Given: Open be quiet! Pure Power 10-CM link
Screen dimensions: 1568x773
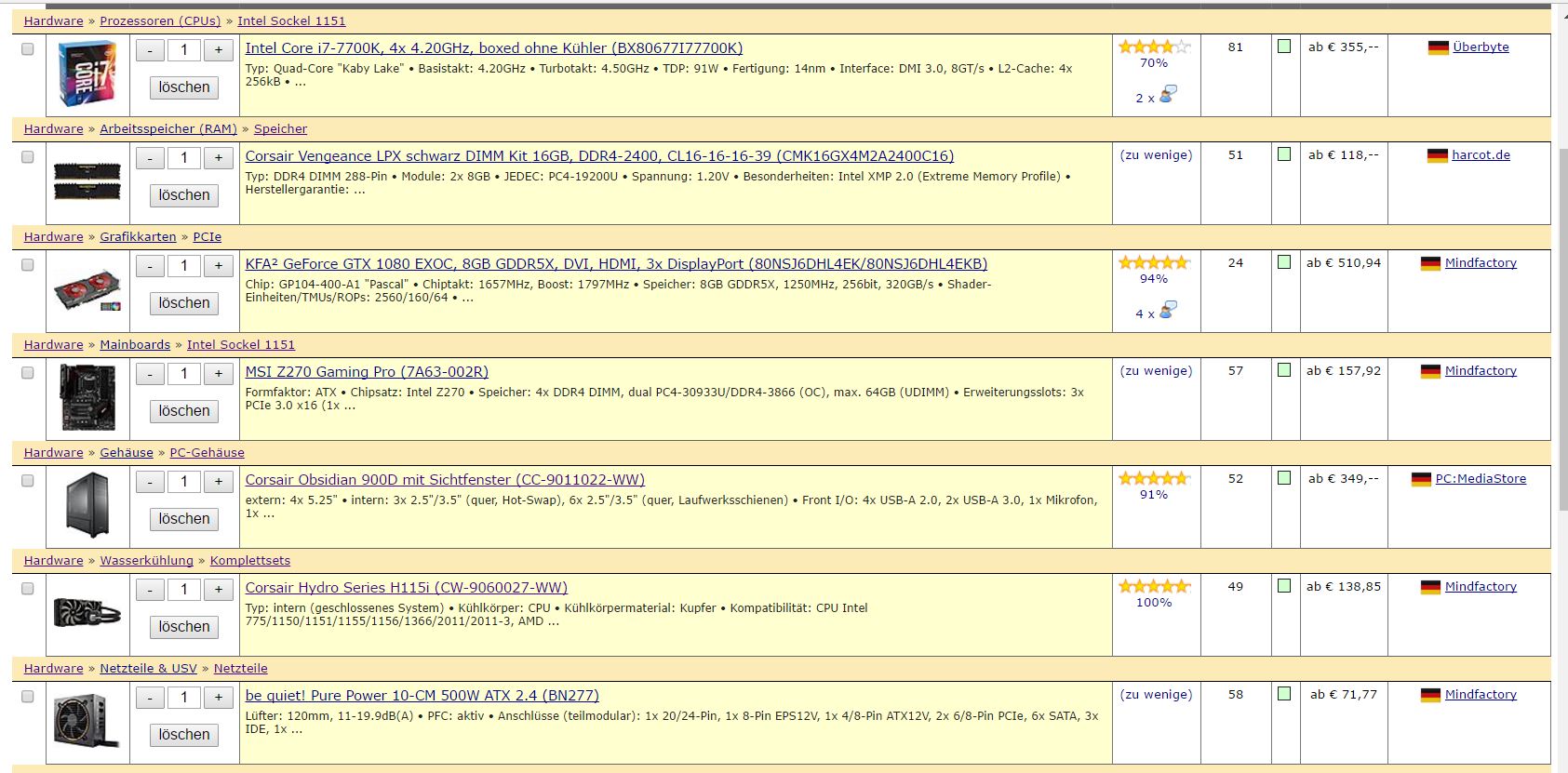Looking at the screenshot, I should [x=422, y=696].
